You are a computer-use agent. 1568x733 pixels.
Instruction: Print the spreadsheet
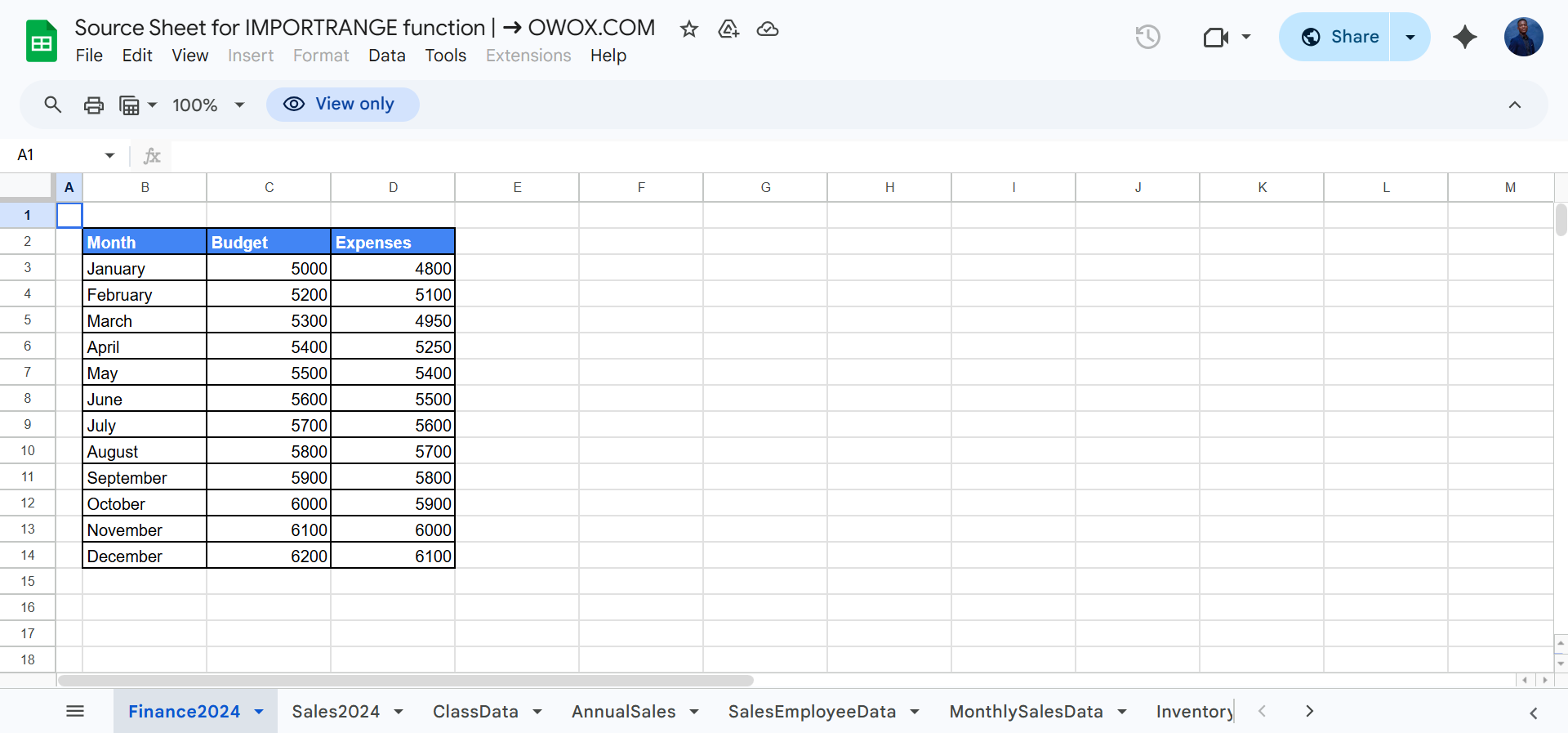(94, 105)
